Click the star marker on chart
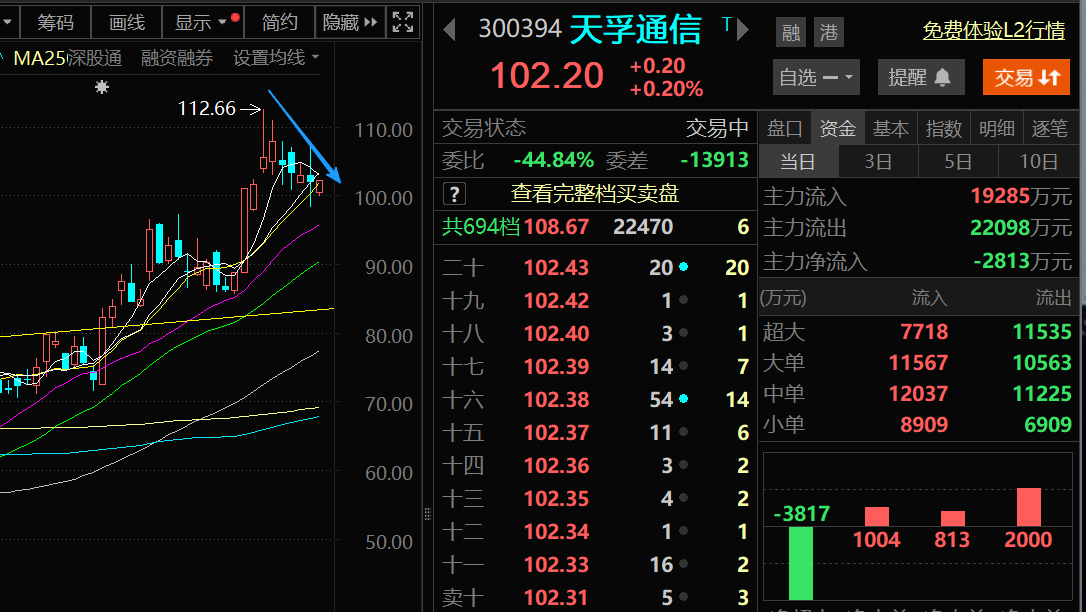This screenshot has height=612, width=1086. tap(102, 87)
